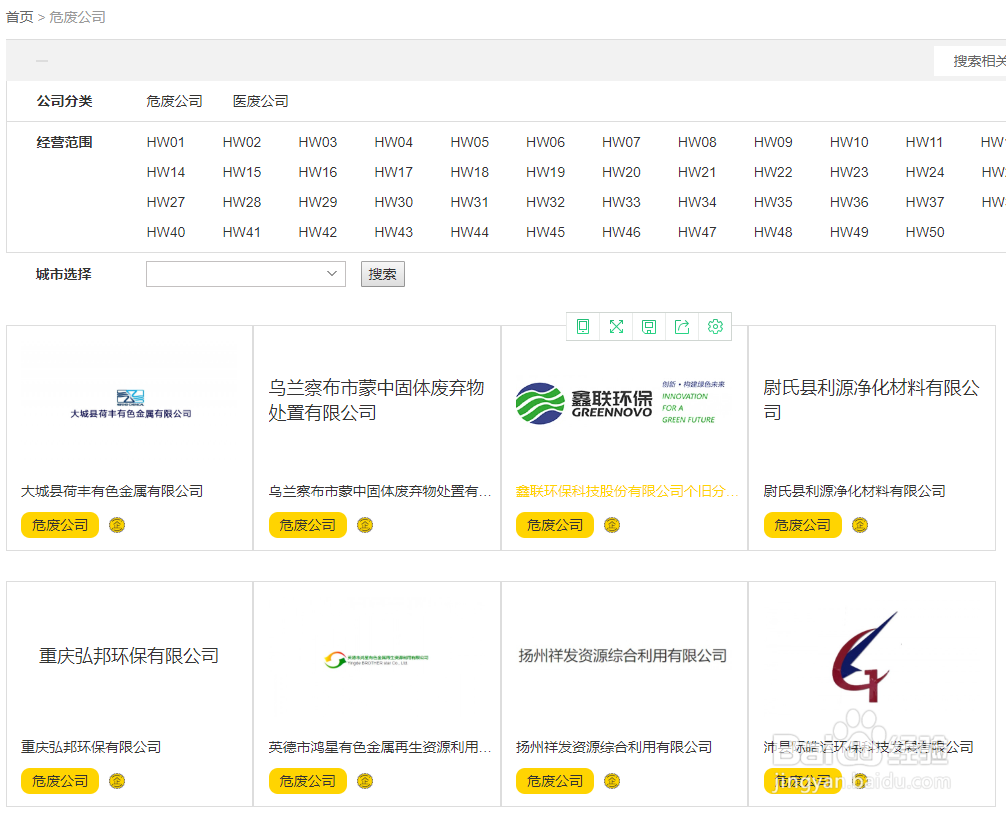Click large 尉氏县利源净化材料有限公司 card title
The height and width of the screenshot is (816, 1006).
click(871, 400)
